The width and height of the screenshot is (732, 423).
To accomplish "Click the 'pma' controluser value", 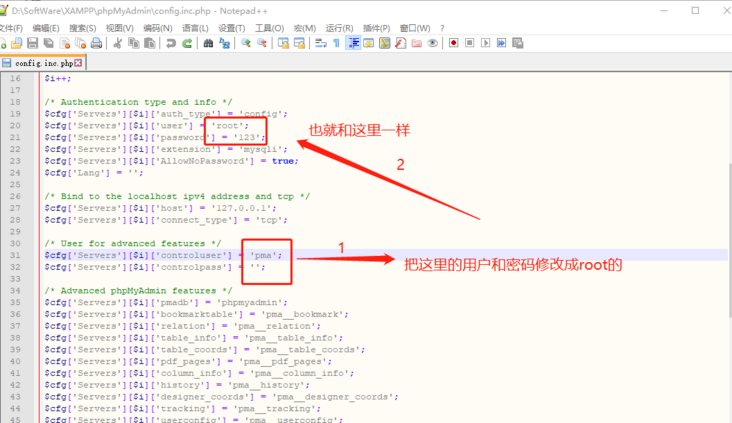I will [x=263, y=255].
